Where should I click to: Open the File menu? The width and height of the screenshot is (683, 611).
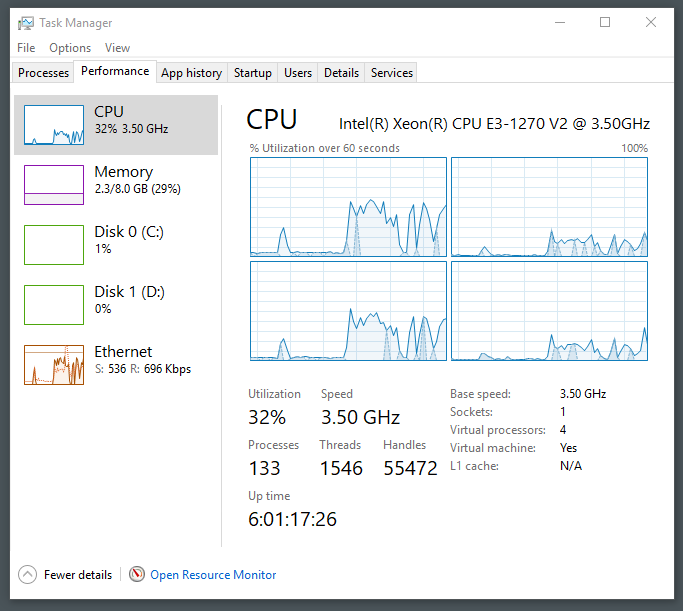pyautogui.click(x=26, y=47)
